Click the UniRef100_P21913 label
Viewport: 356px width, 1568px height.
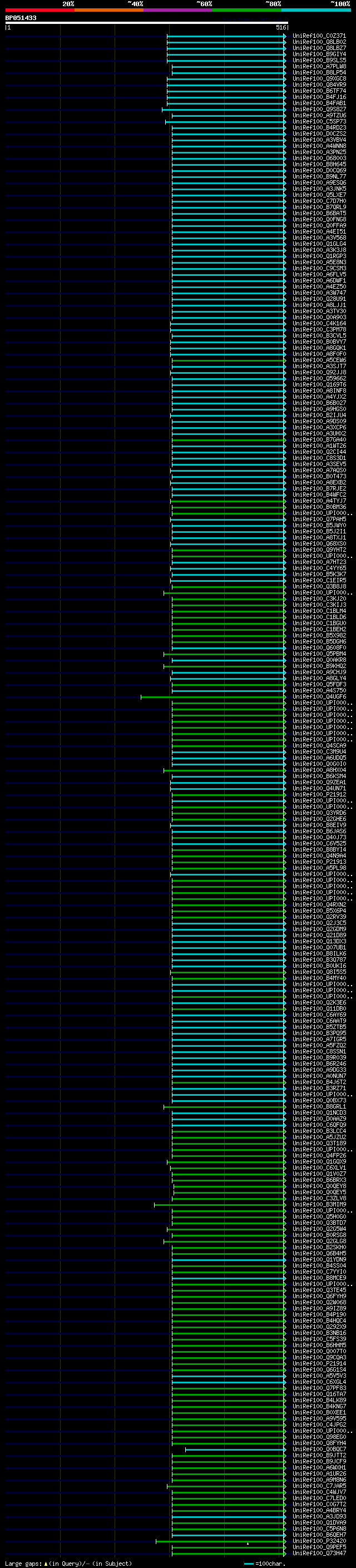pyautogui.click(x=319, y=862)
